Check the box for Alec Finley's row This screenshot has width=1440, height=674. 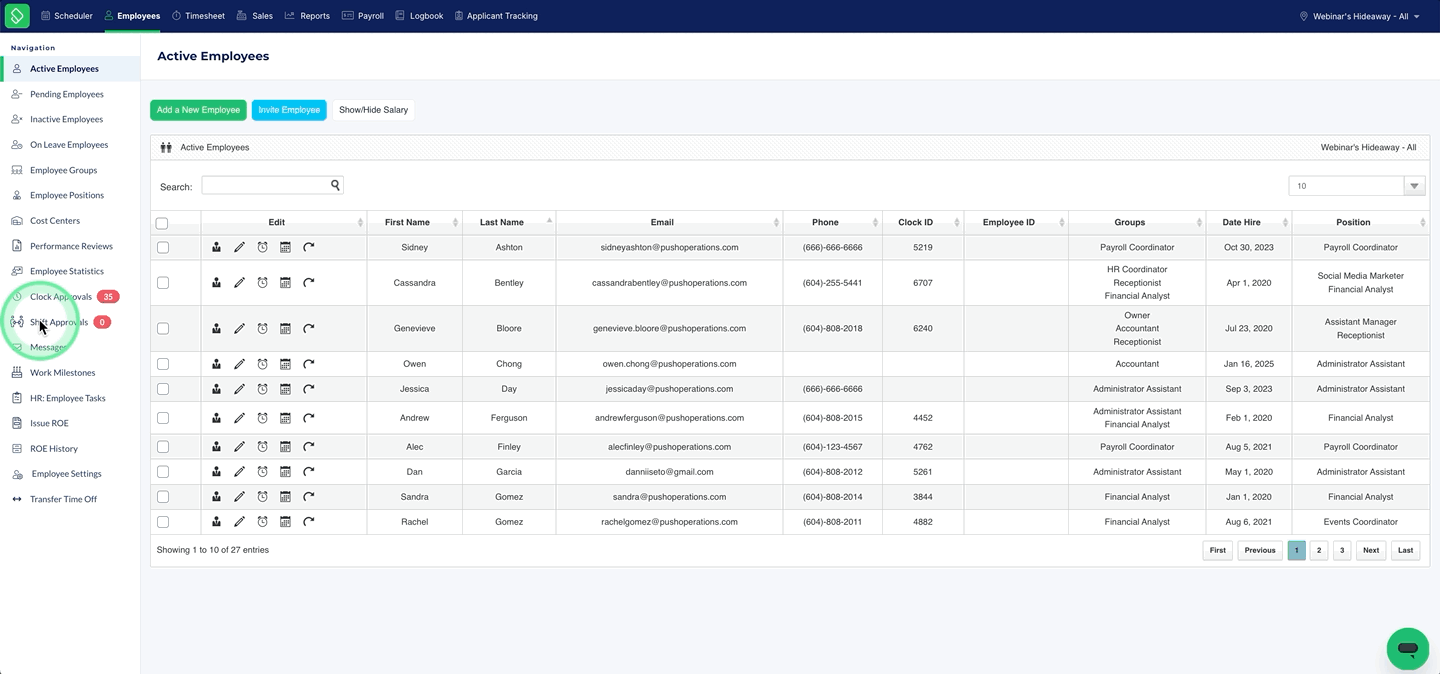163,447
